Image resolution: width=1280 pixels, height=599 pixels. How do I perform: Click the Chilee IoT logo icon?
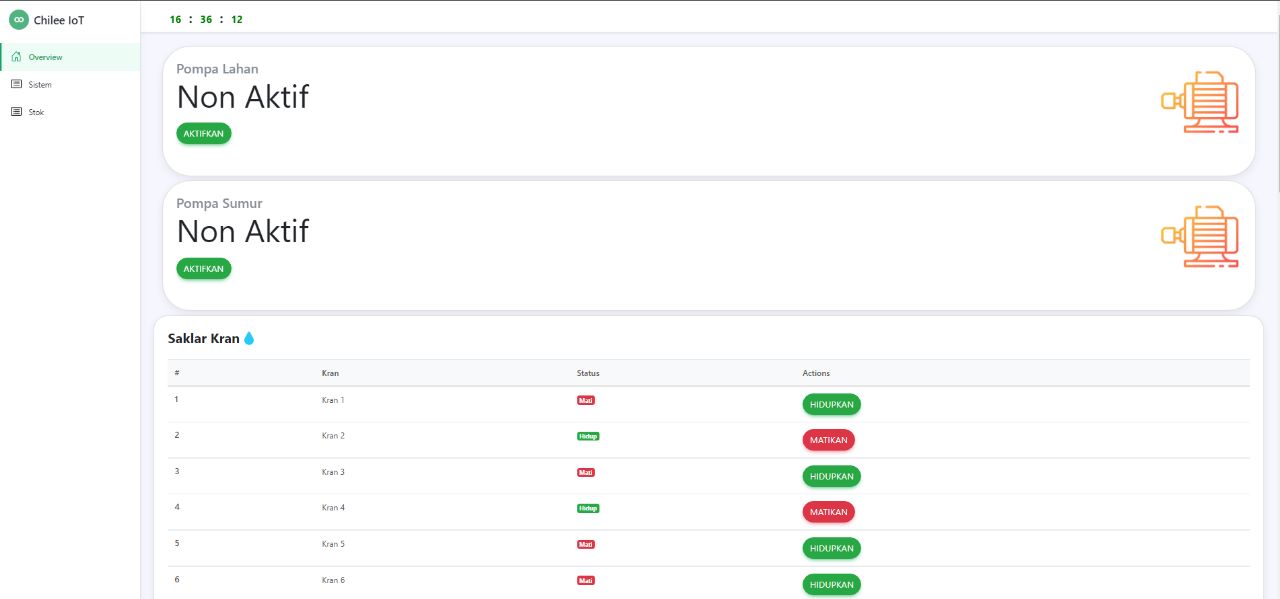(19, 19)
